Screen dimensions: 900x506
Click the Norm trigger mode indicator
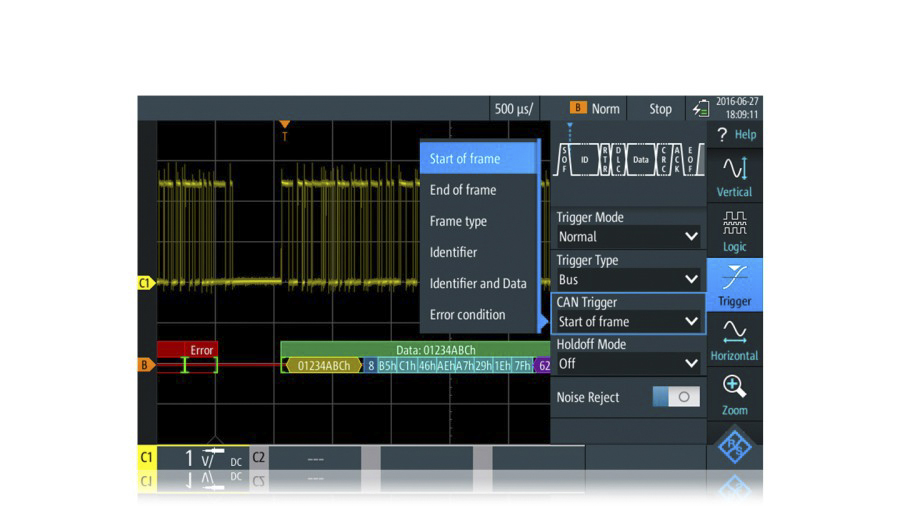click(595, 108)
